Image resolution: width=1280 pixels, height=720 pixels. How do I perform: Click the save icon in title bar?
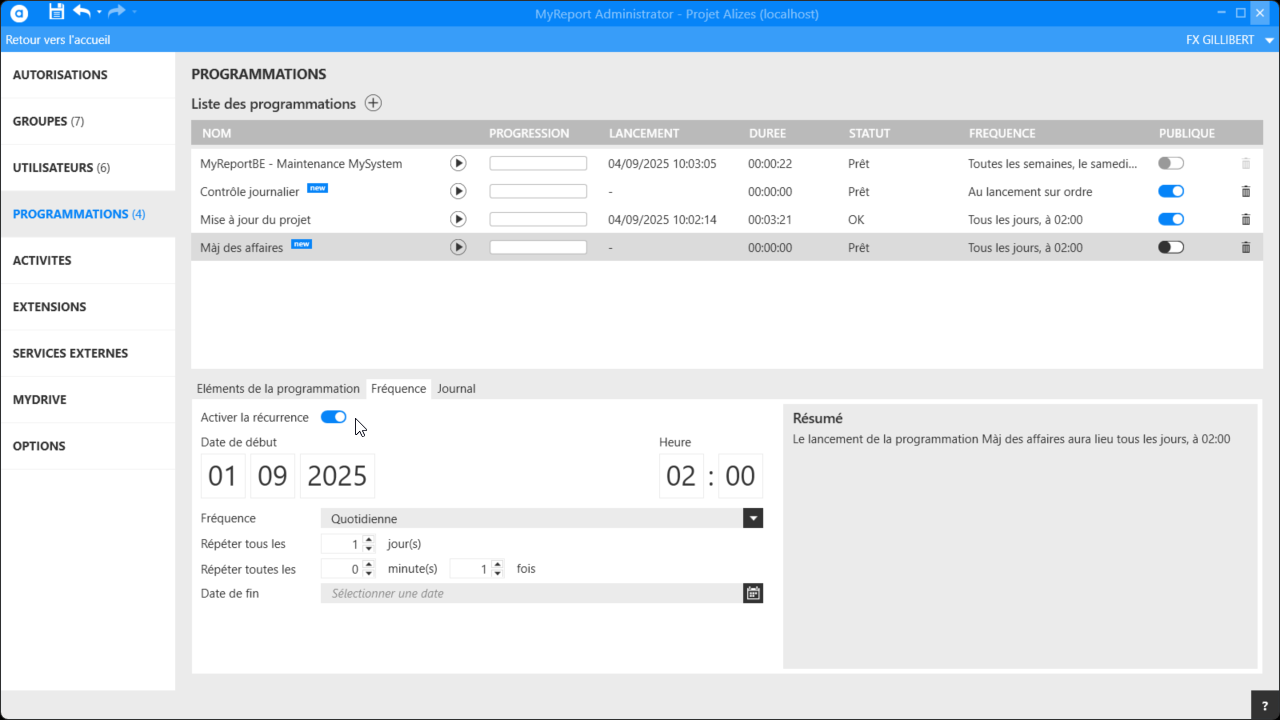[x=56, y=12]
